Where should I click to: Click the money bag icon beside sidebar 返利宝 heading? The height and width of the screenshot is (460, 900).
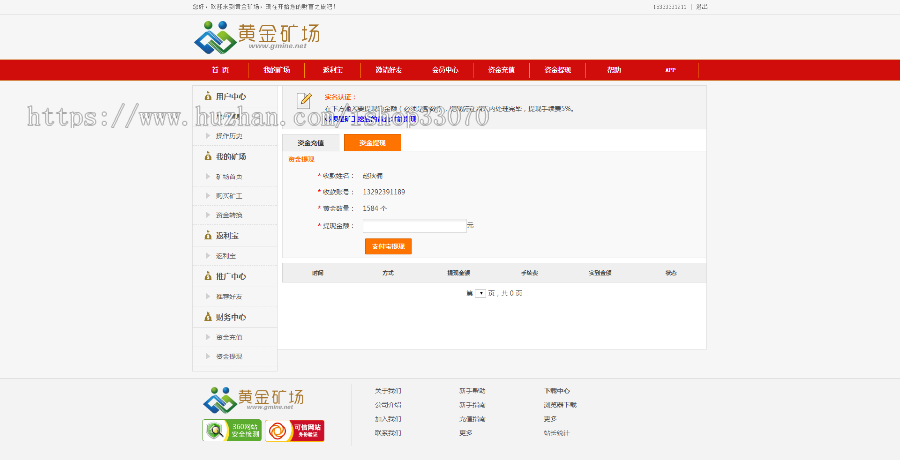pyautogui.click(x=208, y=235)
